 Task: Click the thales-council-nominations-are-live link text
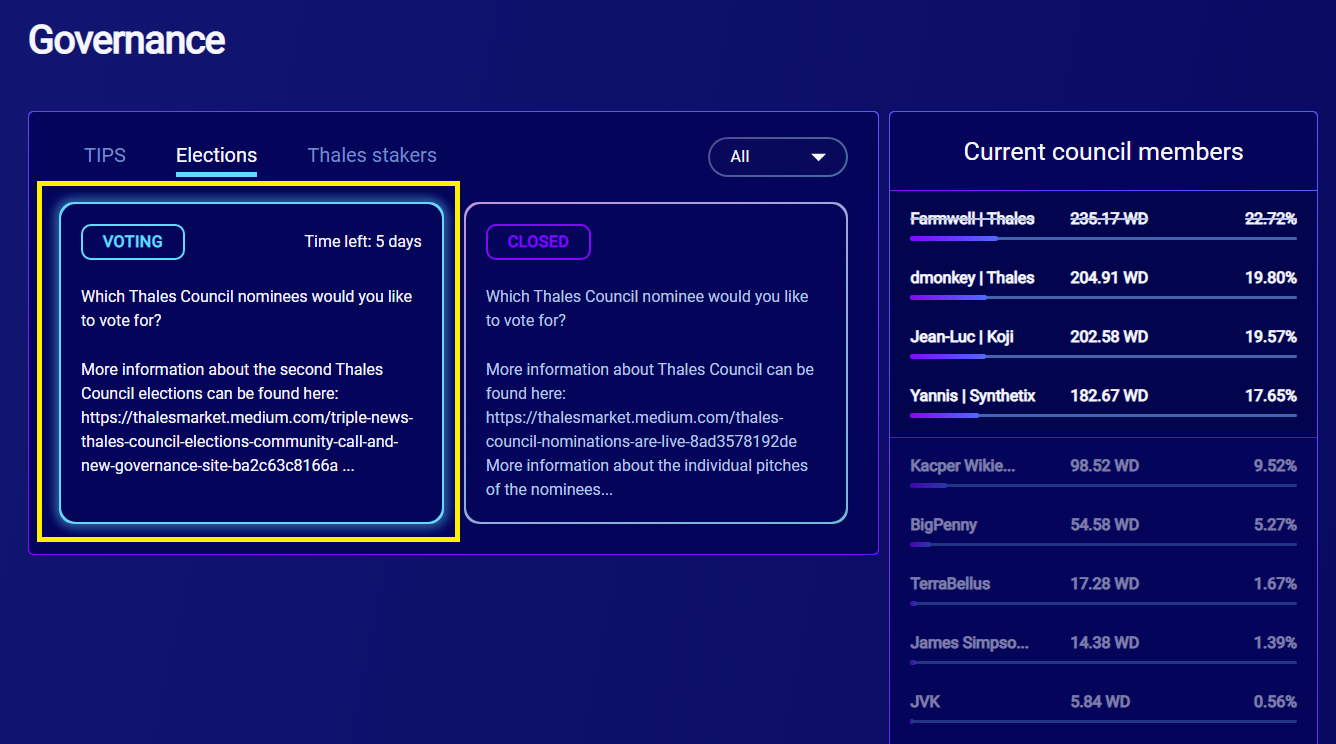pyautogui.click(x=641, y=429)
